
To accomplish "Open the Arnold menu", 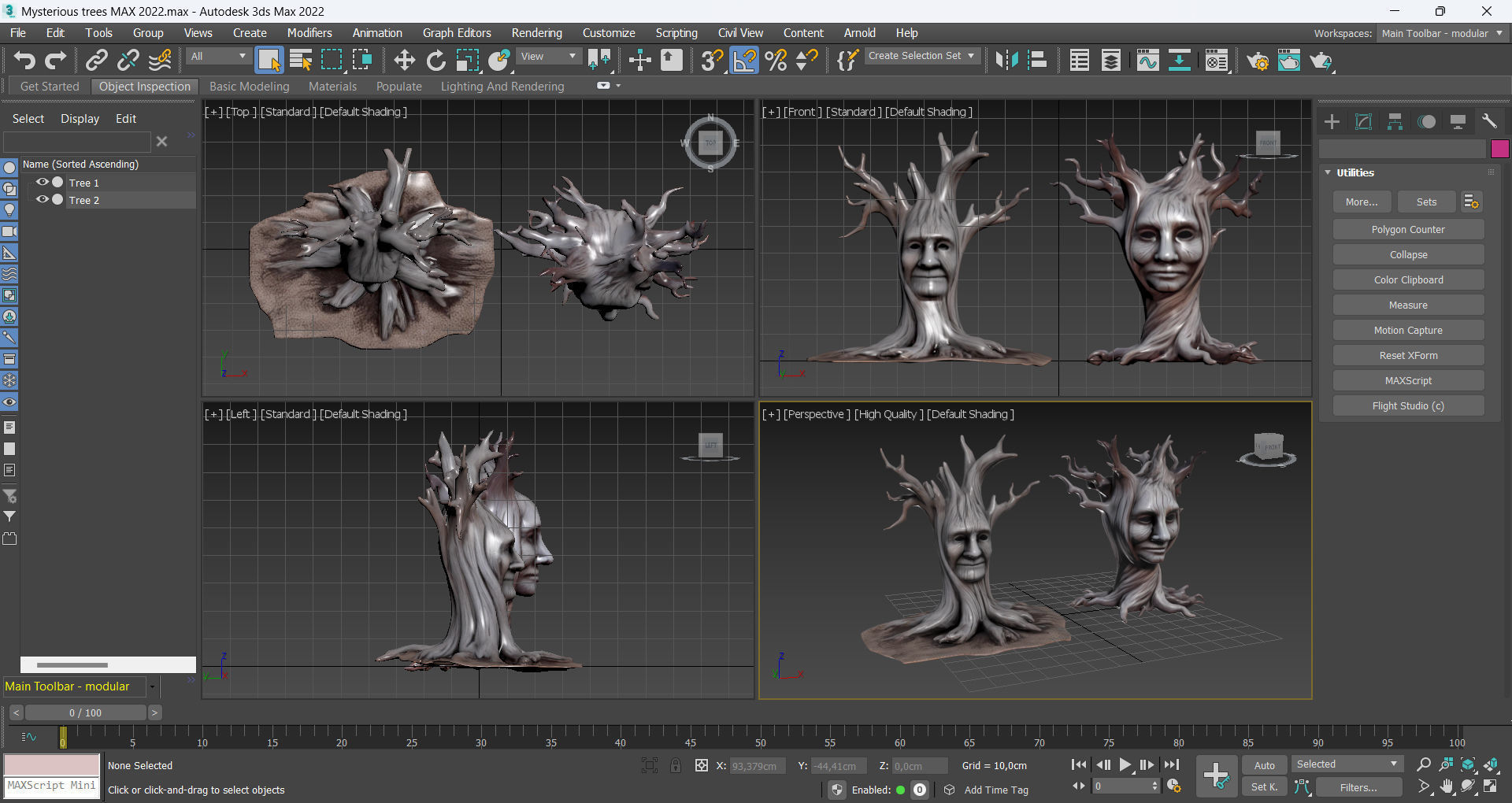I will [x=860, y=33].
